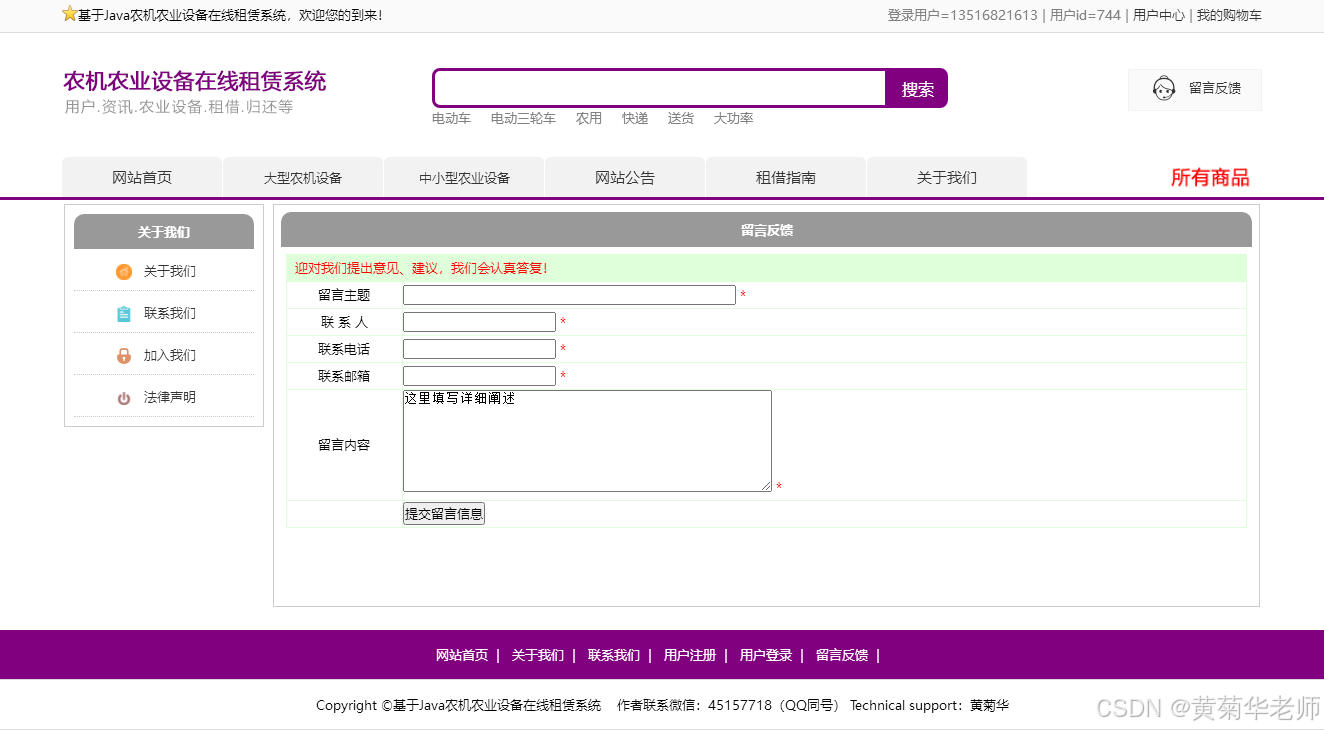Click the red feedback prompt message
Screen dimensions: 1324x730
421,268
